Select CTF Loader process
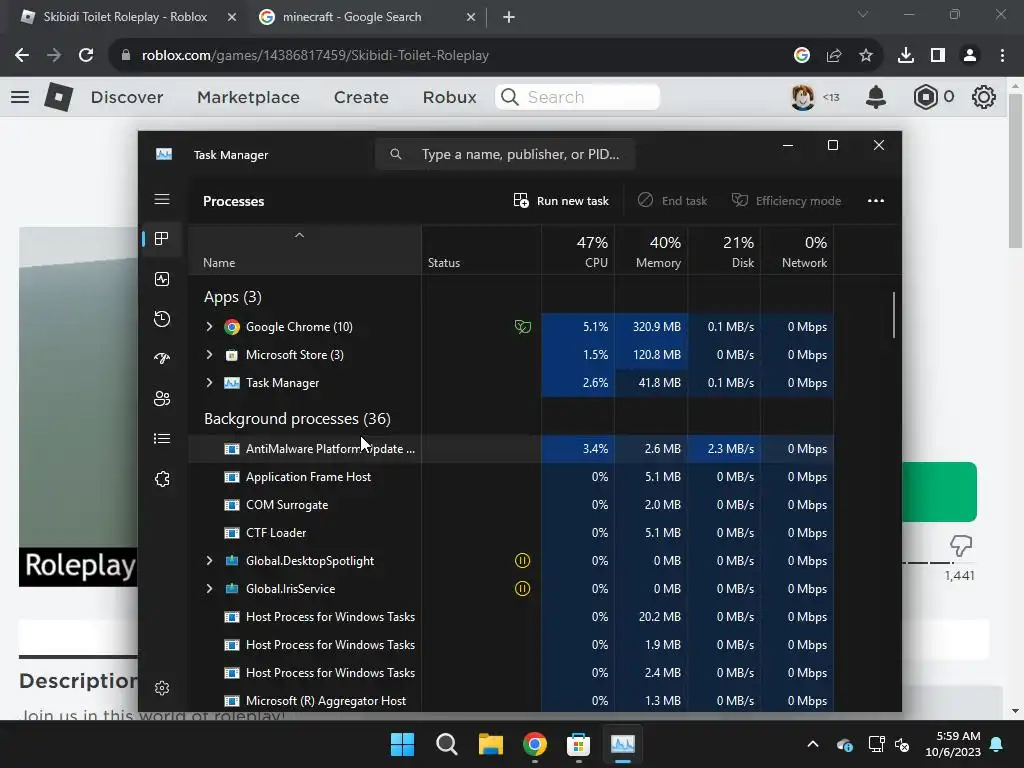The height and width of the screenshot is (768, 1024). 511,533
